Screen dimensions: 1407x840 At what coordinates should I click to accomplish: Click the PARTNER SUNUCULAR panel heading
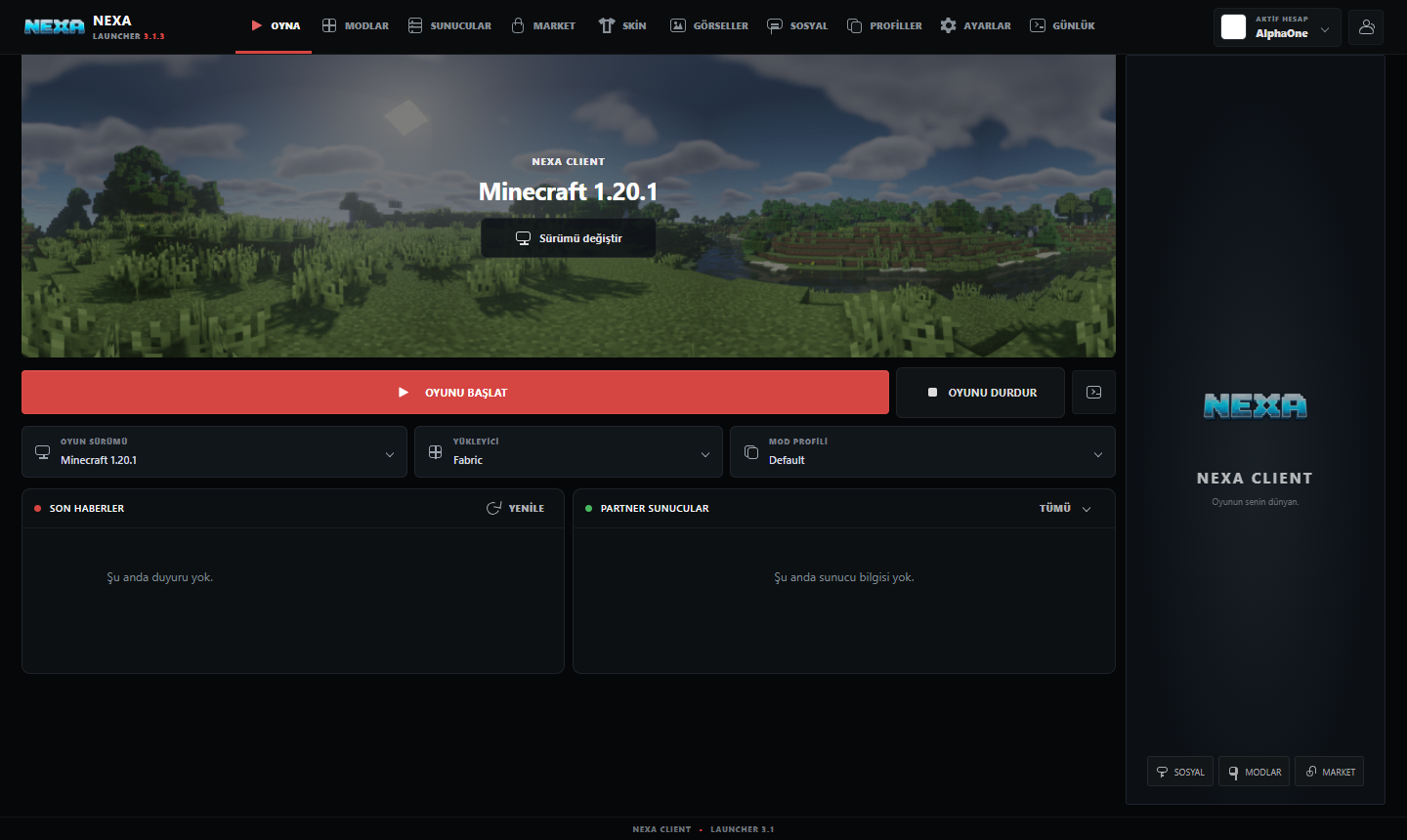[655, 509]
